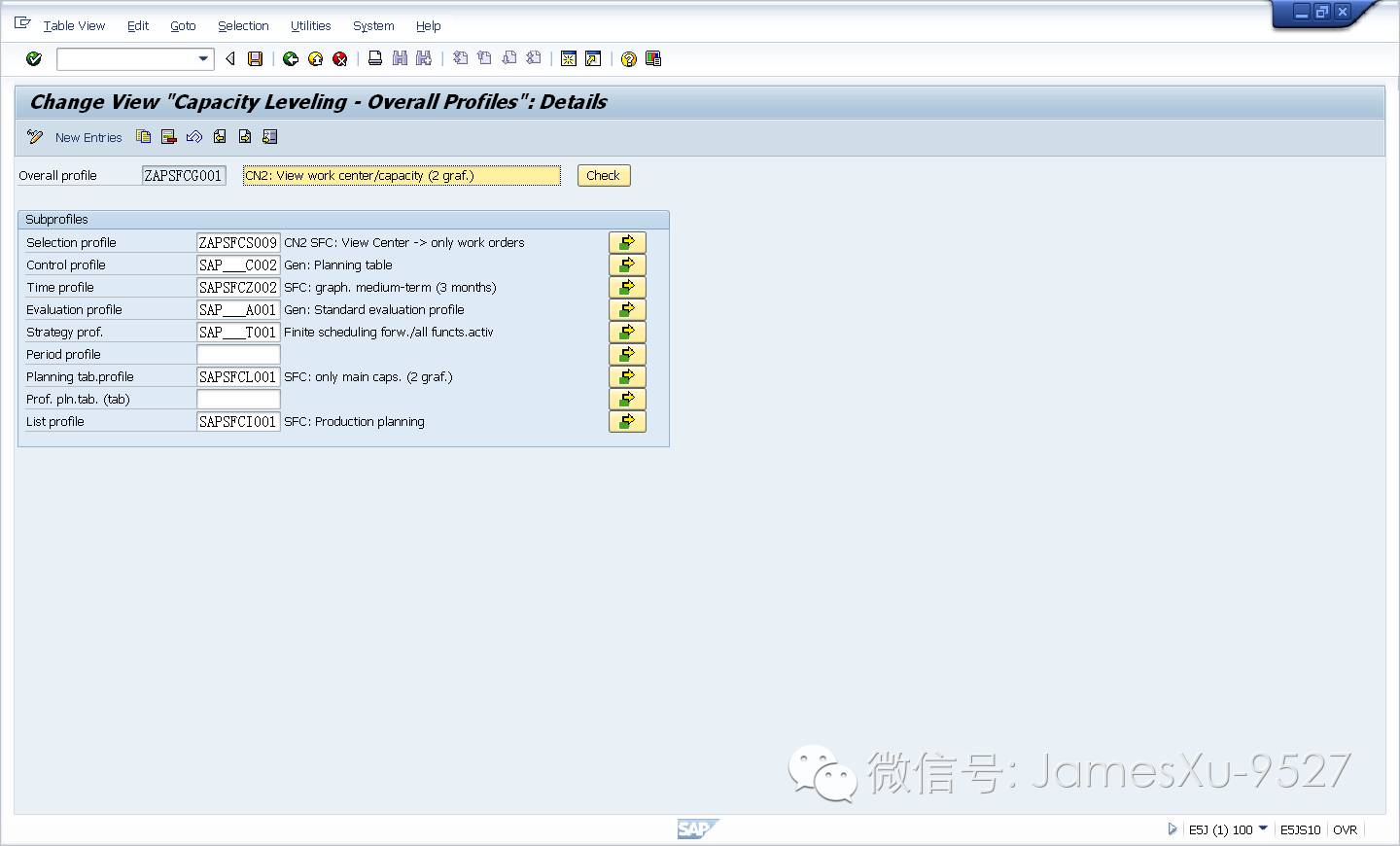The height and width of the screenshot is (846, 1400).
Task: Open the Goto menu
Action: pyautogui.click(x=183, y=26)
